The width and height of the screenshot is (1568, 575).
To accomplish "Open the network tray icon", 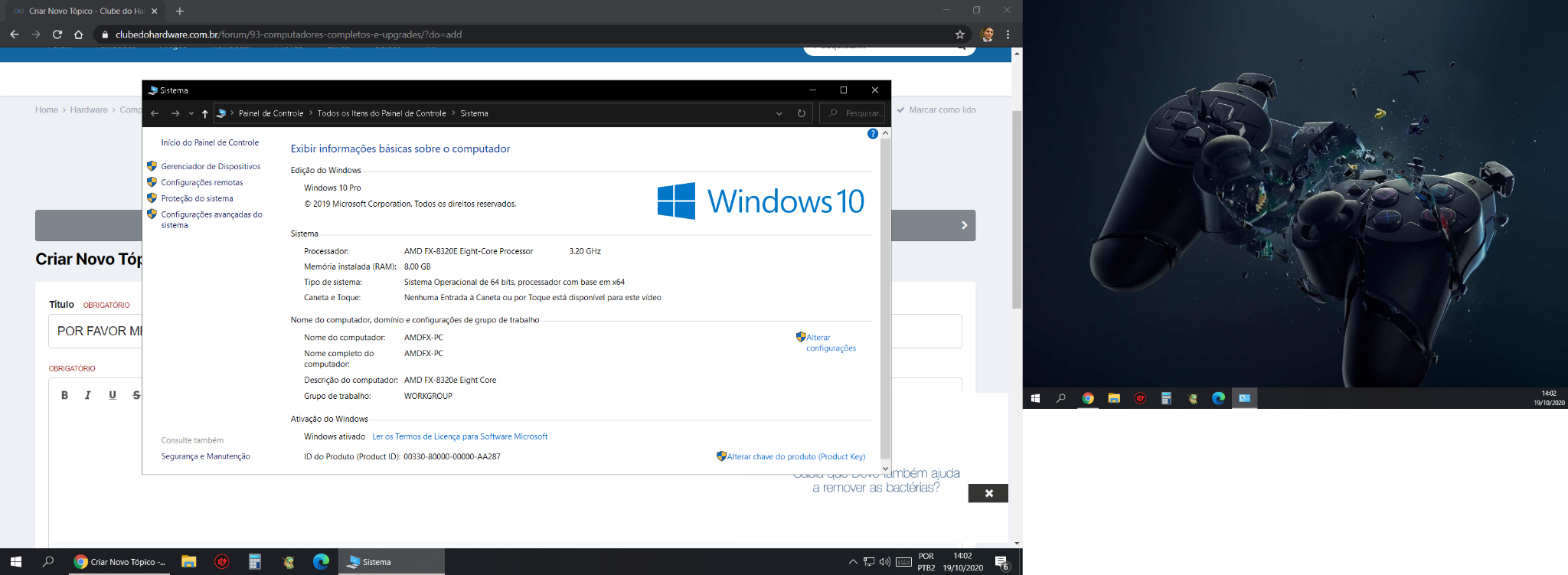I will pyautogui.click(x=869, y=562).
